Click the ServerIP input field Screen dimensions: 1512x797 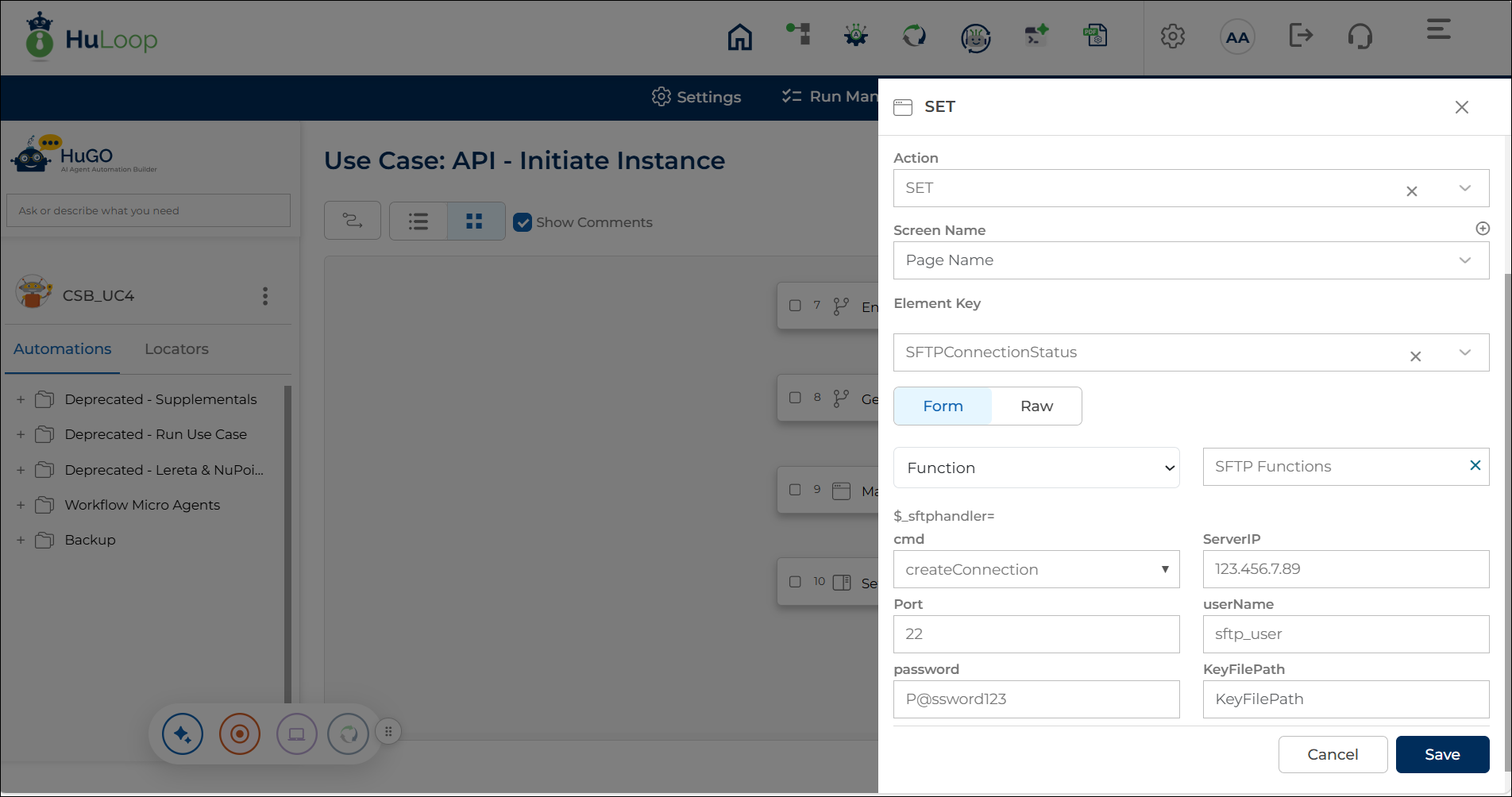tap(1346, 569)
